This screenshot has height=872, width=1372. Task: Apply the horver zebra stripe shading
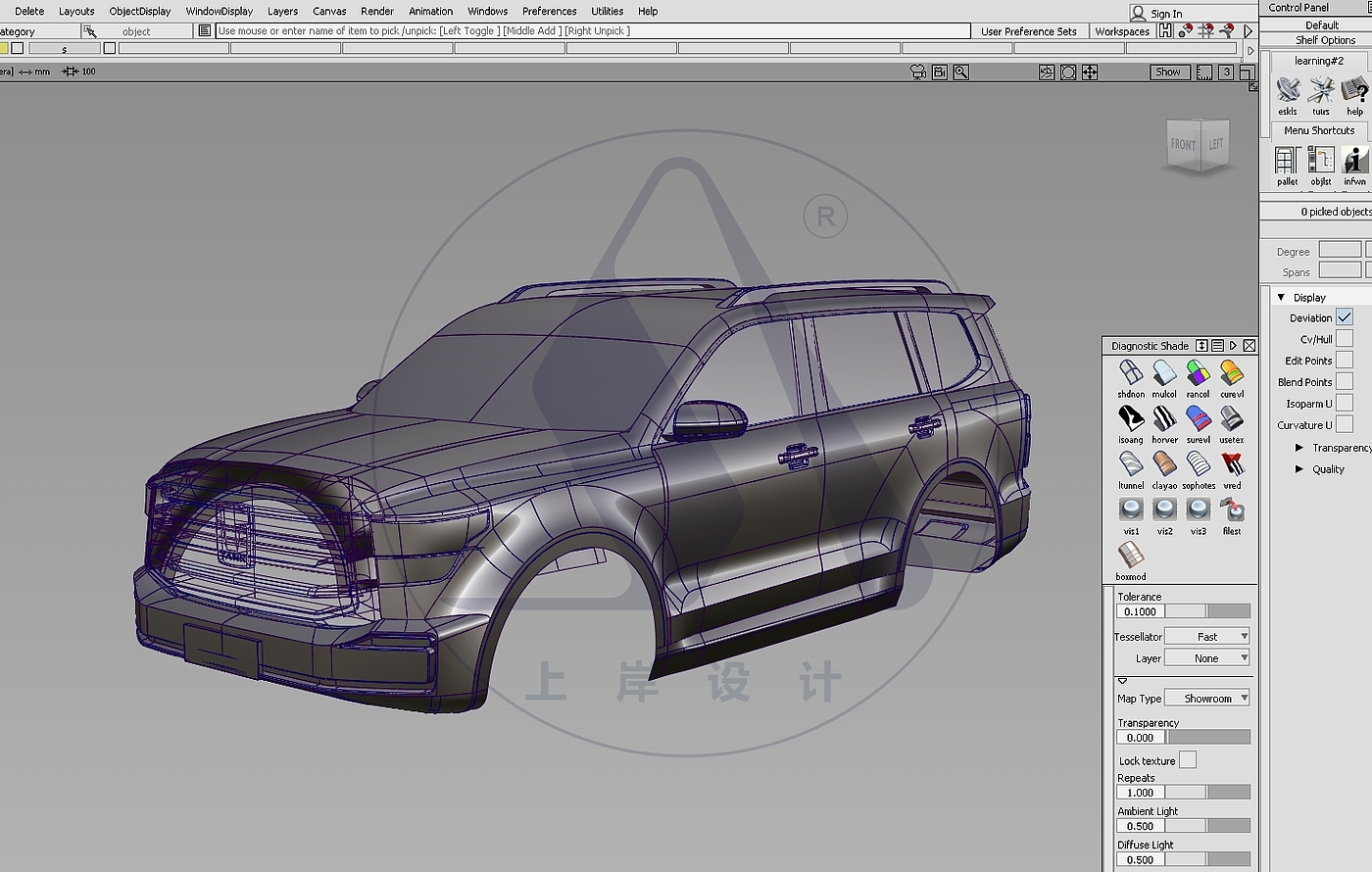click(1164, 419)
